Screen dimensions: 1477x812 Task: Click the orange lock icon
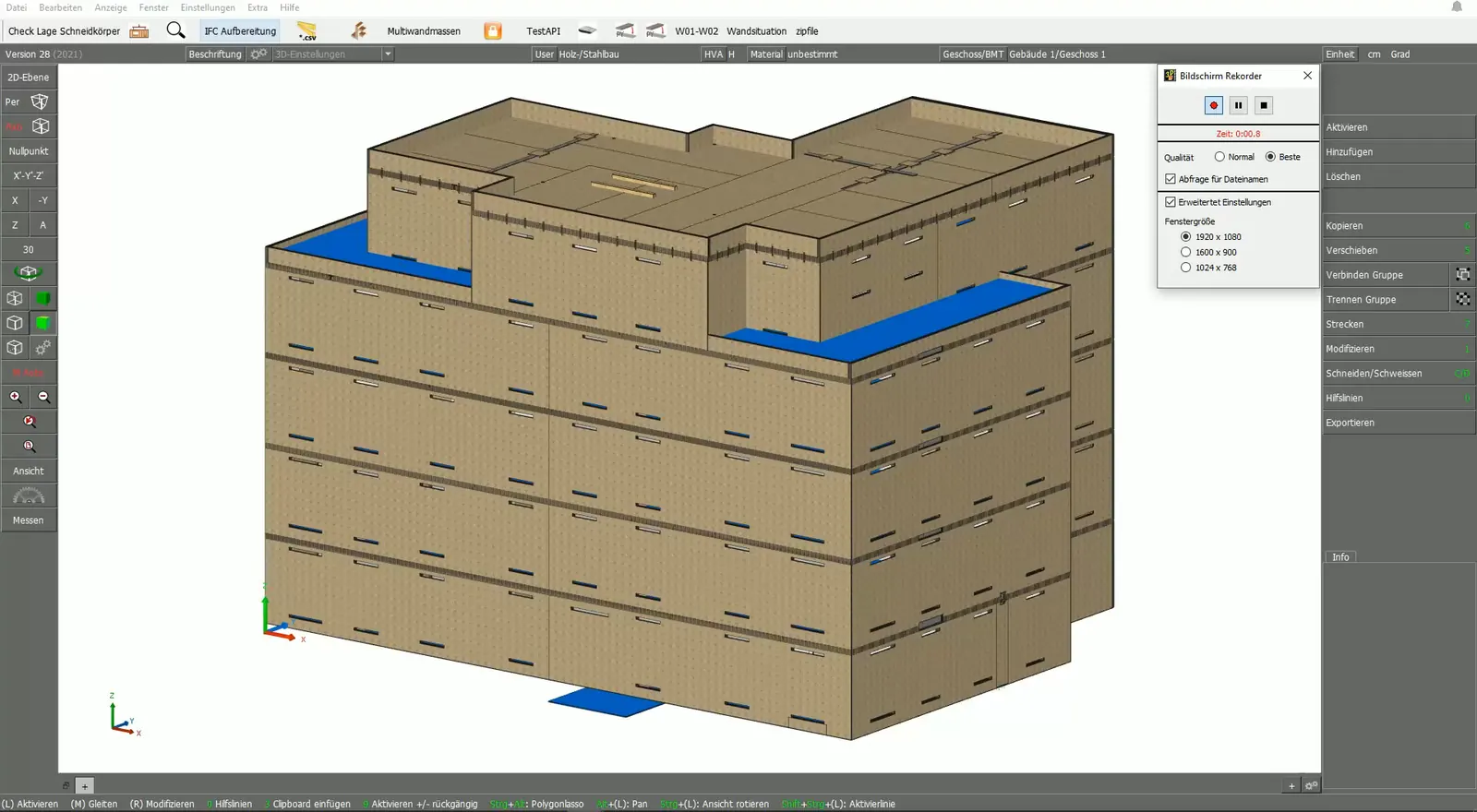493,31
